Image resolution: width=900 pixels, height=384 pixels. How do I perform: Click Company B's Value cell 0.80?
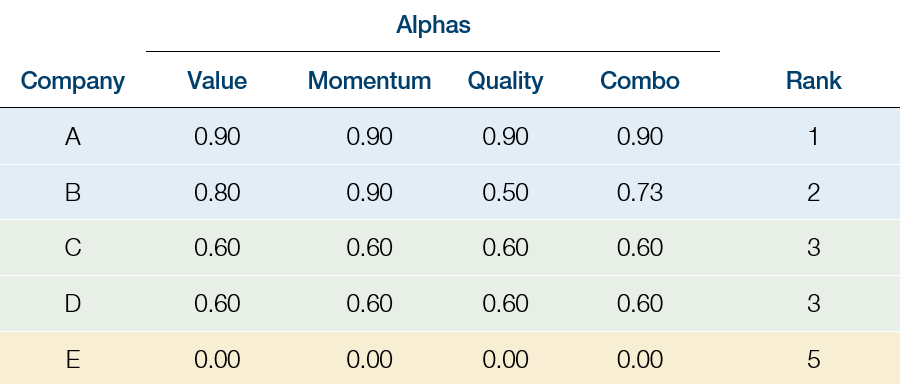217,192
